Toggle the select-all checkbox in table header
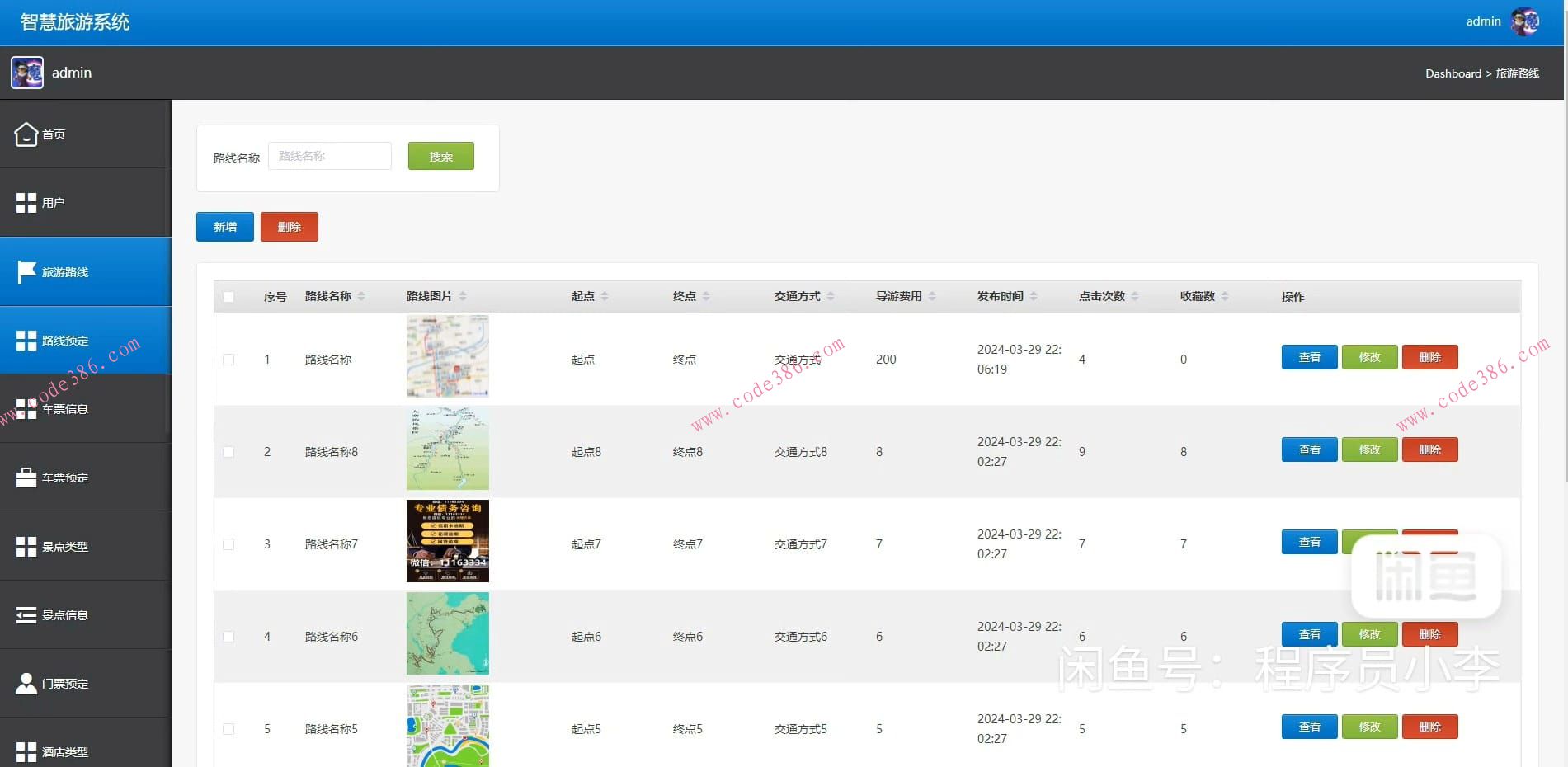The width and height of the screenshot is (1568, 767). pyautogui.click(x=228, y=297)
